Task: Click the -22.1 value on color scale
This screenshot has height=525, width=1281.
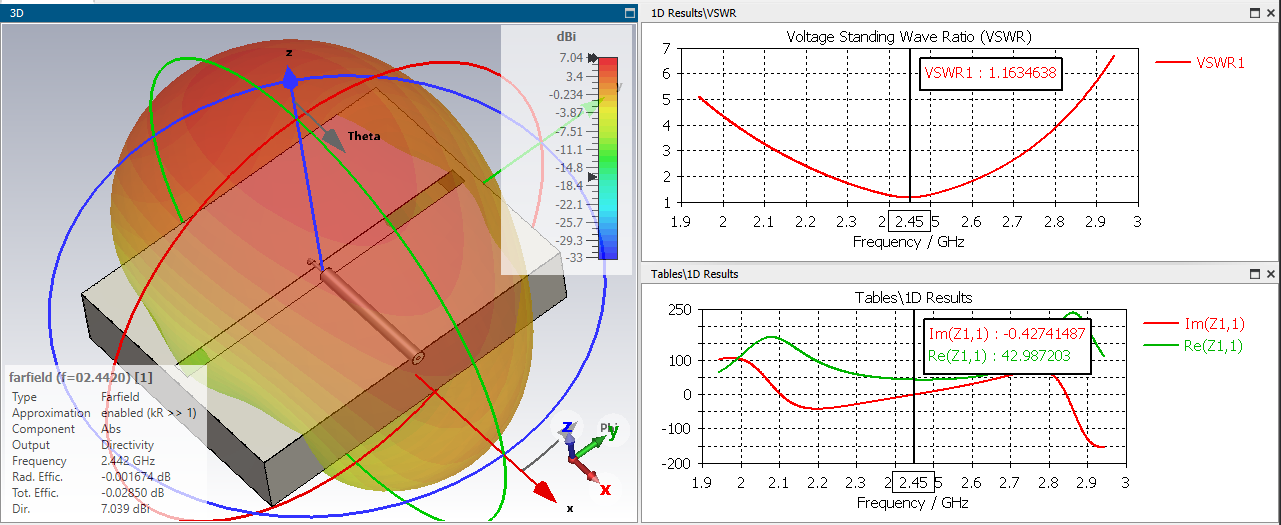Action: 569,204
